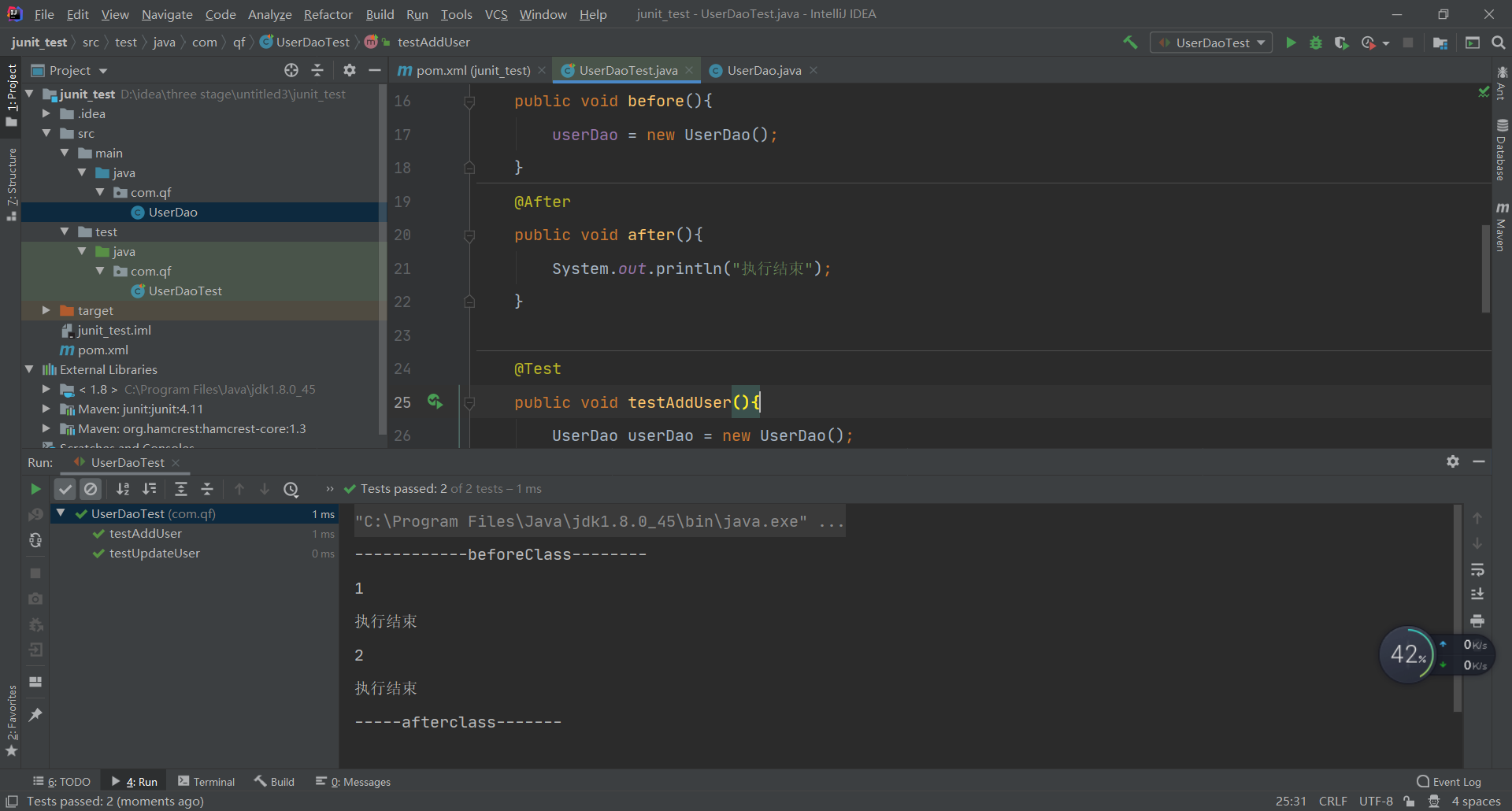The image size is (1512, 811).
Task: Open UserDaoTest run configuration dropdown
Action: (x=1211, y=43)
